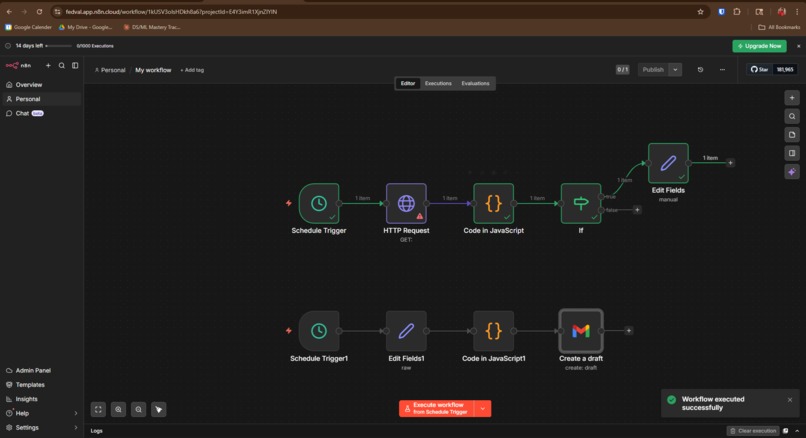The height and width of the screenshot is (438, 806).
Task: Click the Logs pop-out icon
Action: [785, 431]
